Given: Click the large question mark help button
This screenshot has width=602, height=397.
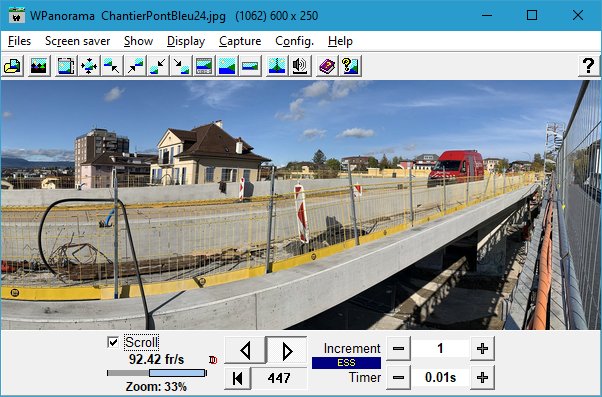Looking at the screenshot, I should click(589, 66).
